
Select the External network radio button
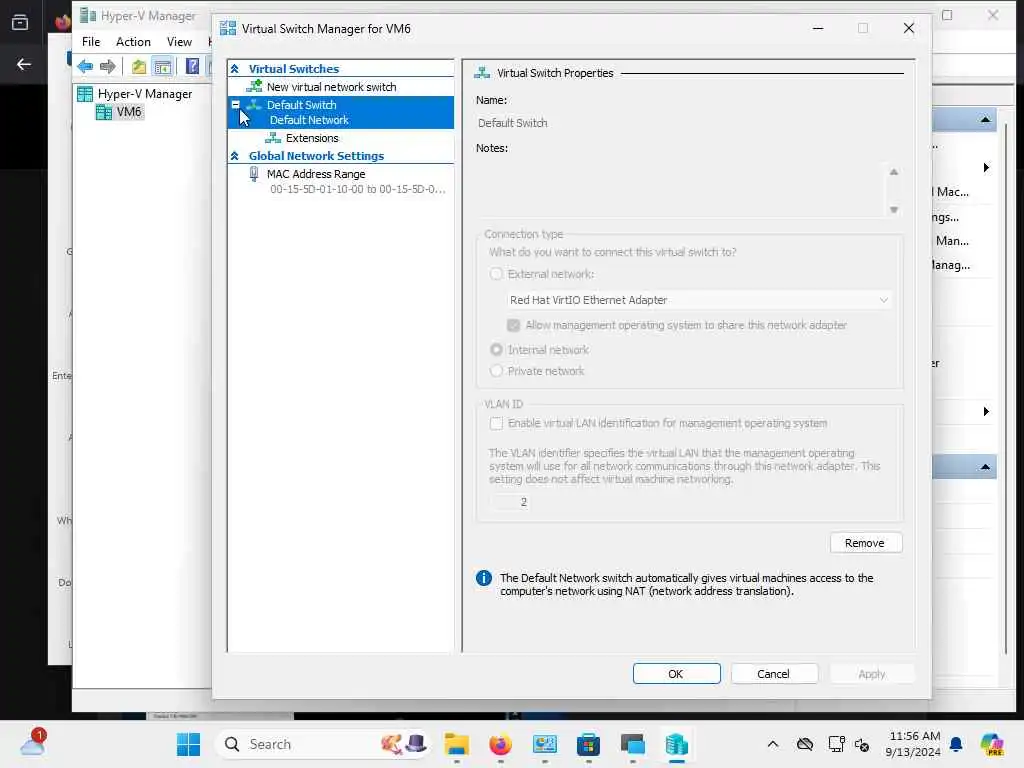point(496,274)
